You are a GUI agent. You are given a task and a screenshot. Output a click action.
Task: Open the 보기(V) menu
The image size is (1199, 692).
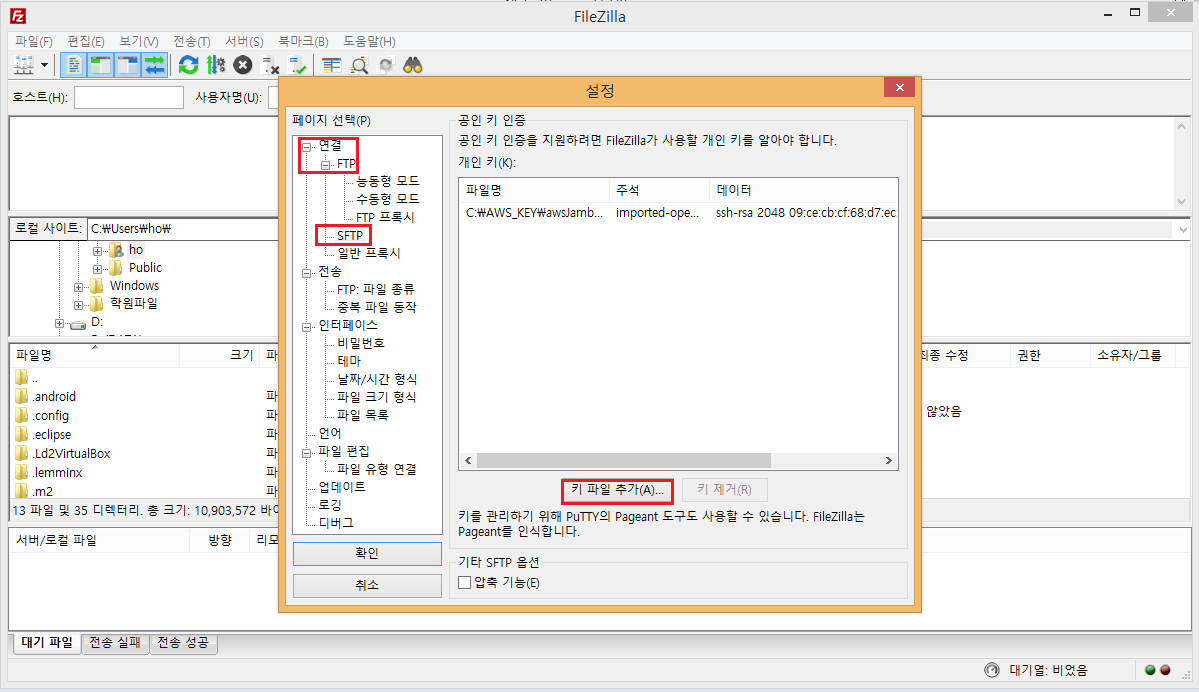[138, 41]
